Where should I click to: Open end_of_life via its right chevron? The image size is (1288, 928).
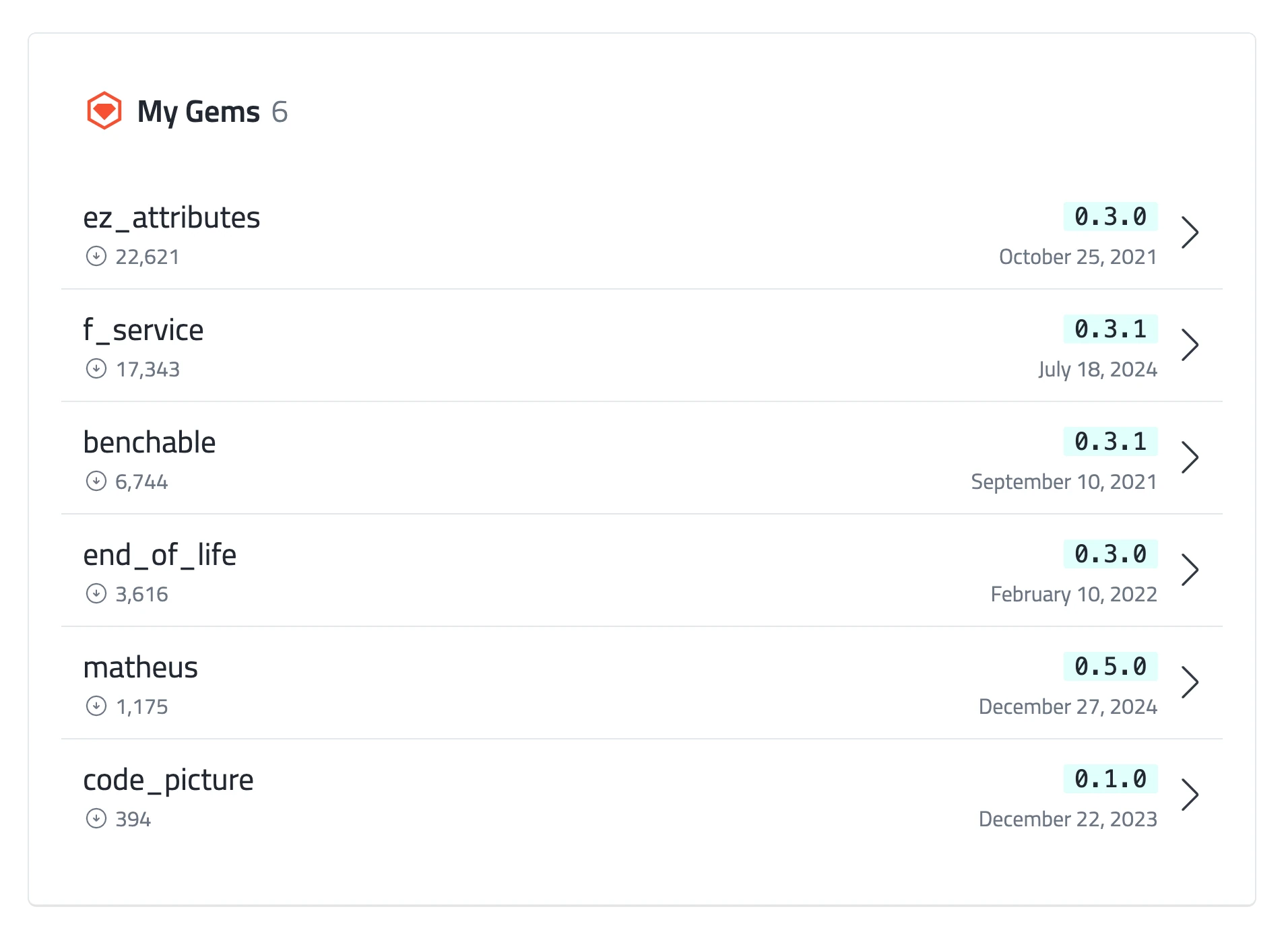1190,570
